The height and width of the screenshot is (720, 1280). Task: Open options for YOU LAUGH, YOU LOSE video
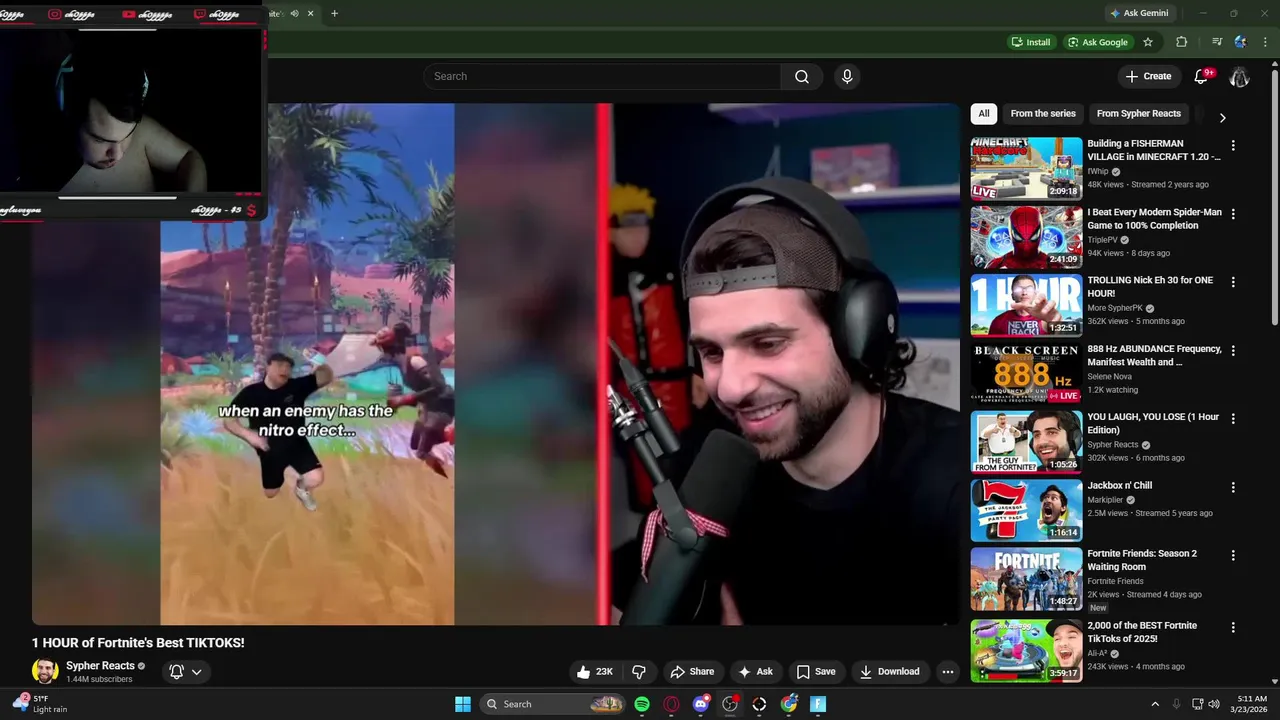1233,419
